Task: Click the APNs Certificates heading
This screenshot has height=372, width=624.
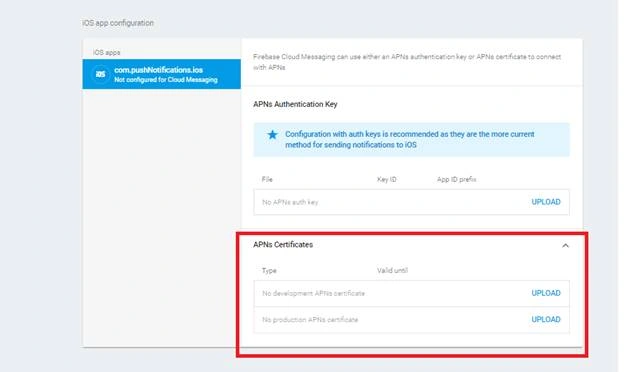Action: pyautogui.click(x=283, y=245)
